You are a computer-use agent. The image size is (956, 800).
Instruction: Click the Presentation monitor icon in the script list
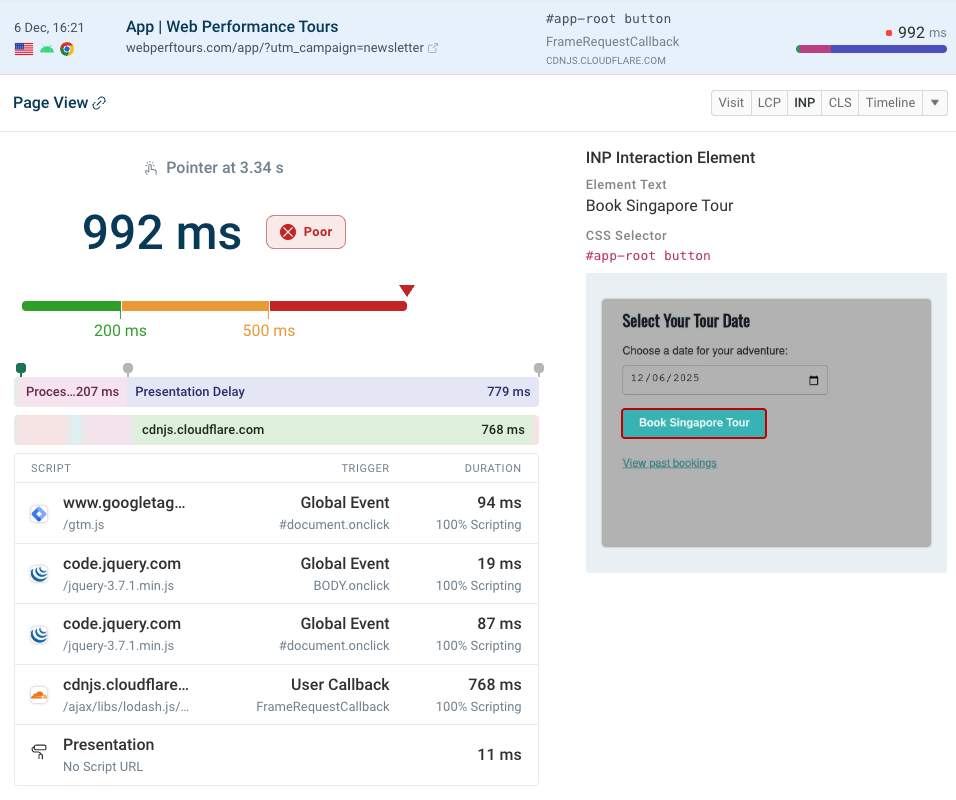38,752
